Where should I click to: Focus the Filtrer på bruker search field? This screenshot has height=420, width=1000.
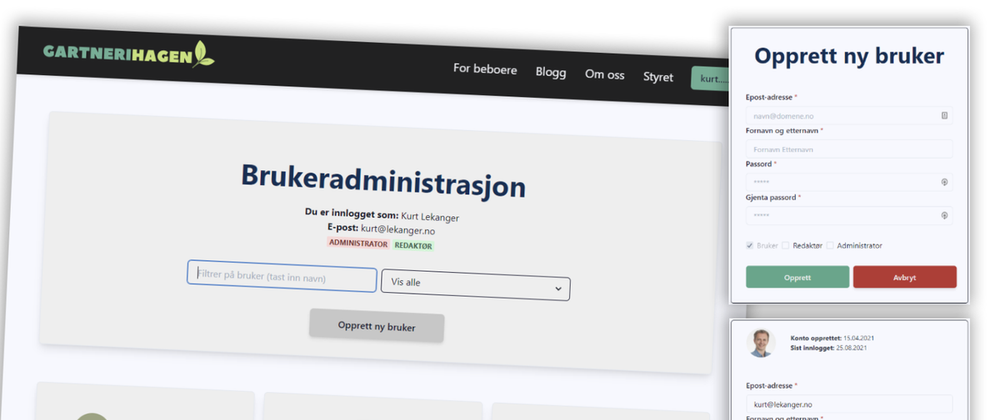click(282, 277)
